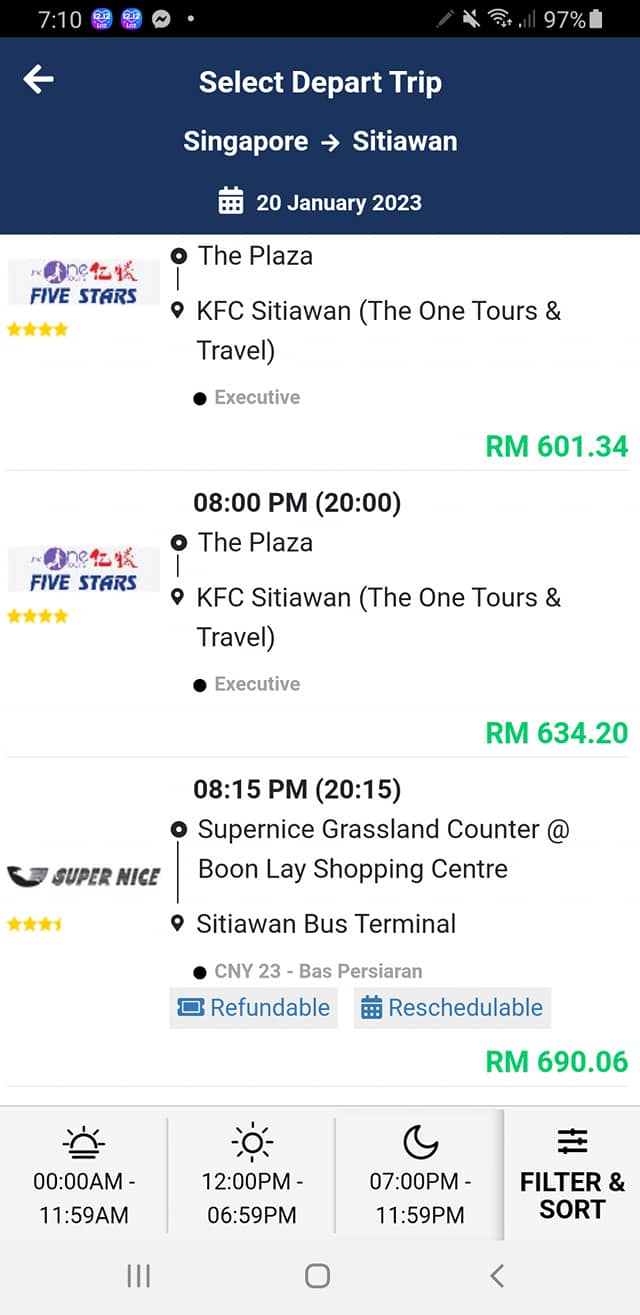Open the FILTER & SORT options
This screenshot has height=1315, width=640.
(572, 1195)
